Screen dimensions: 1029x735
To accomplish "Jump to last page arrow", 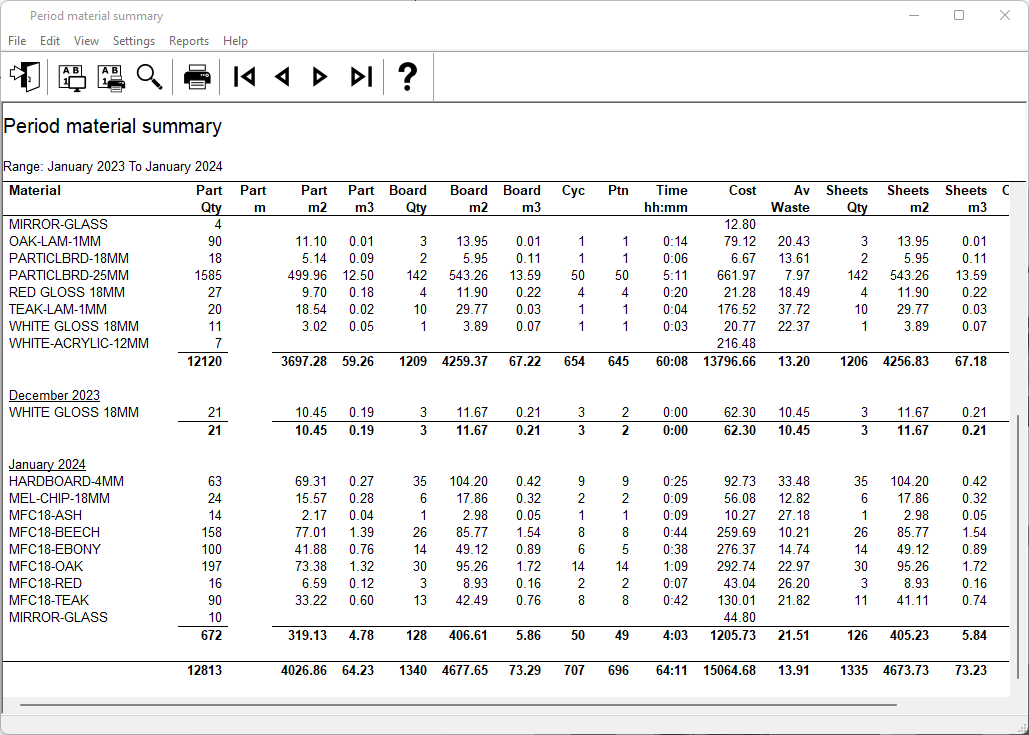I will 362,77.
